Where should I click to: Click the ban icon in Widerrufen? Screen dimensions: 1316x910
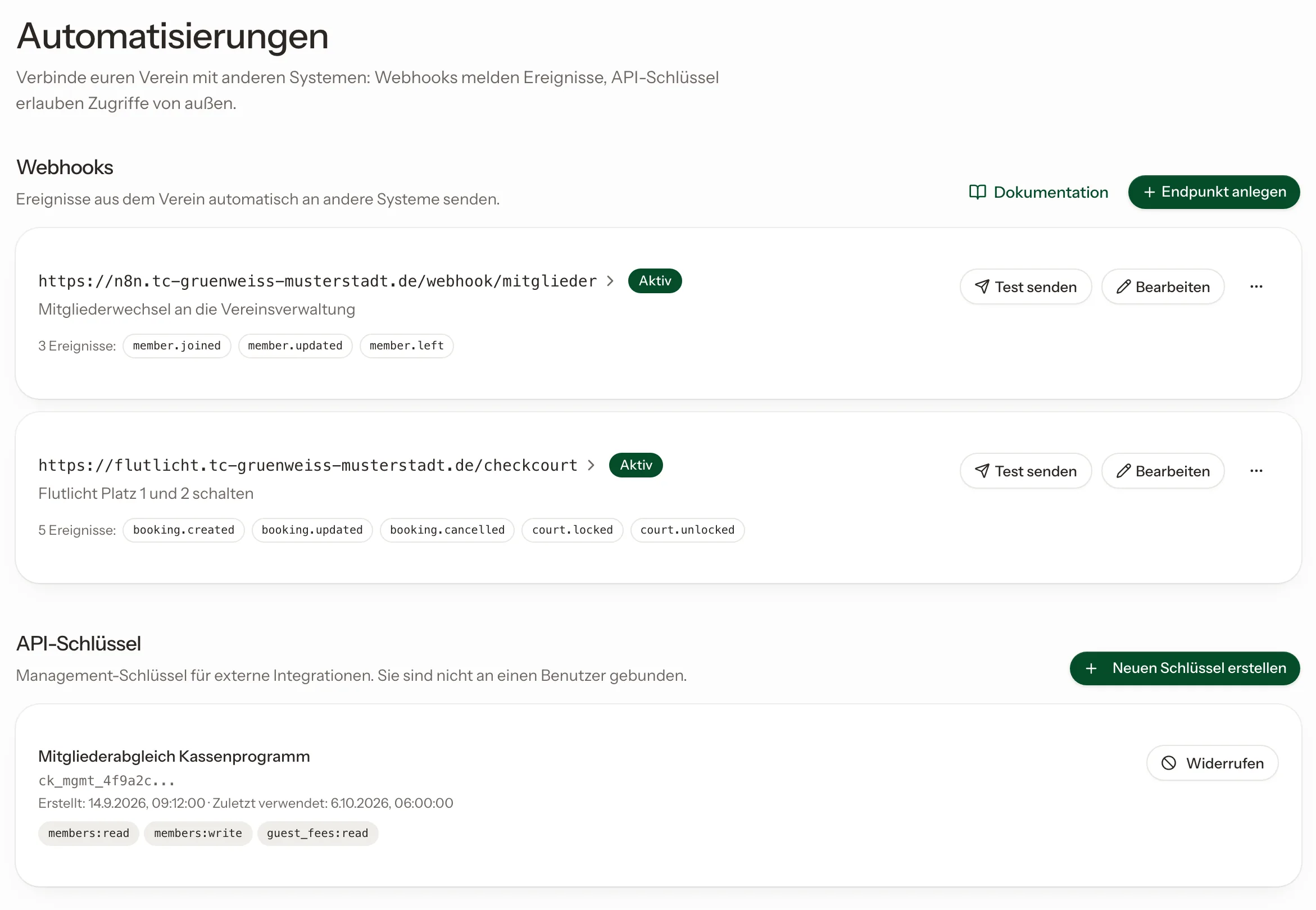(1168, 763)
